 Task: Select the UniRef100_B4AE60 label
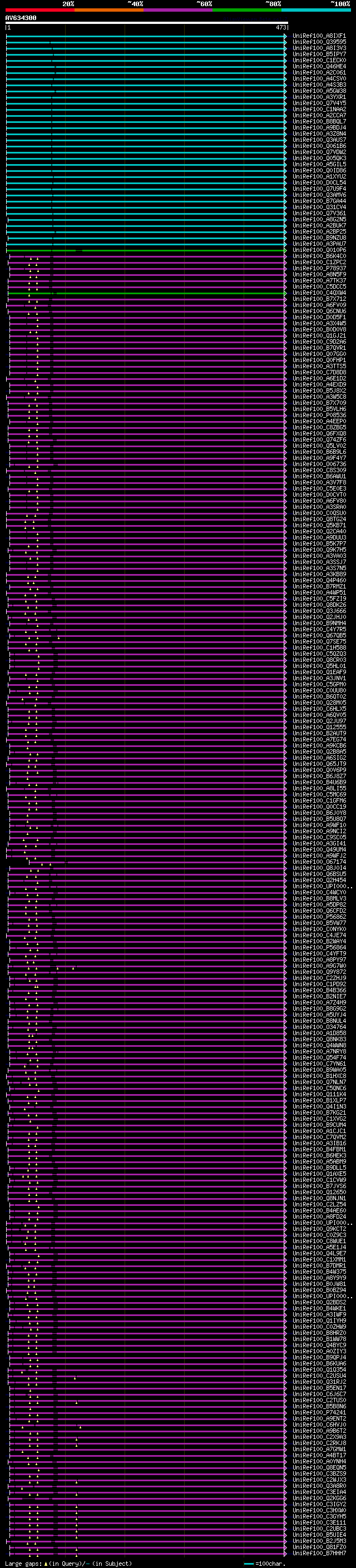[x=319, y=1211]
